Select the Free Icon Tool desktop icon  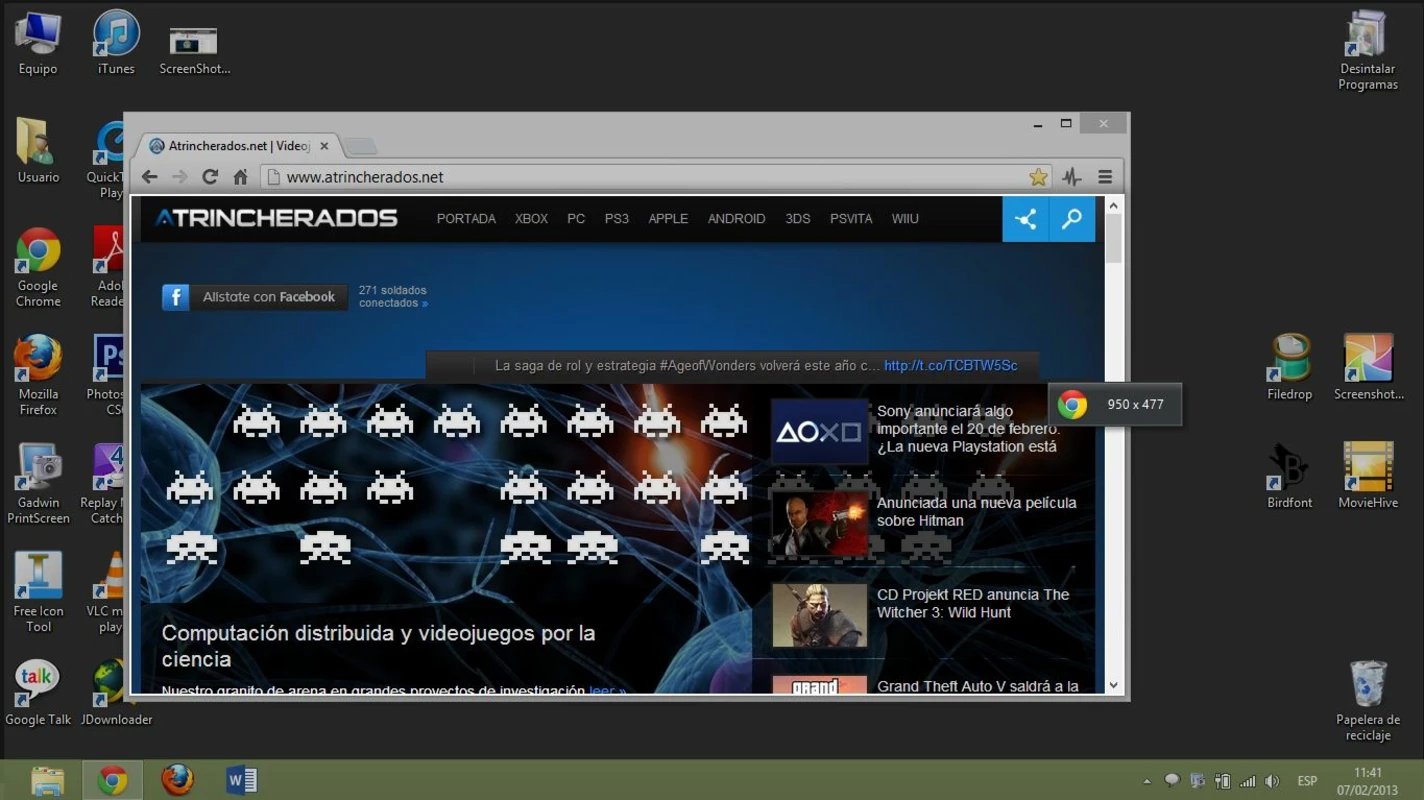pos(38,592)
